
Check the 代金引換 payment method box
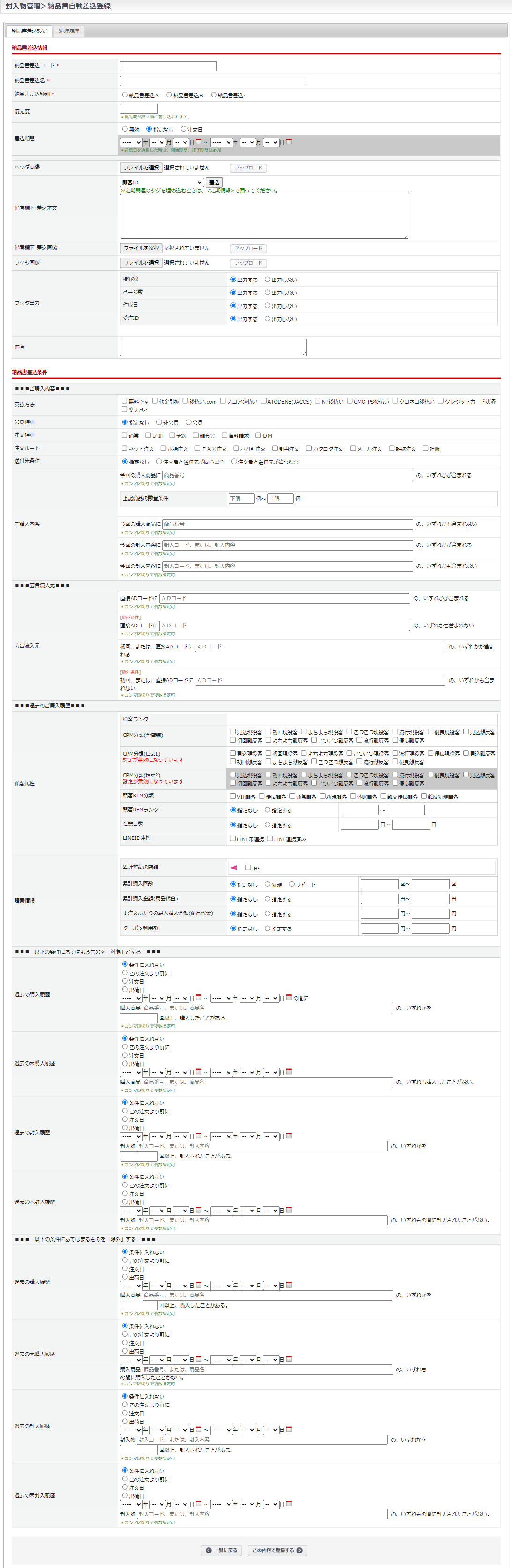[x=155, y=401]
